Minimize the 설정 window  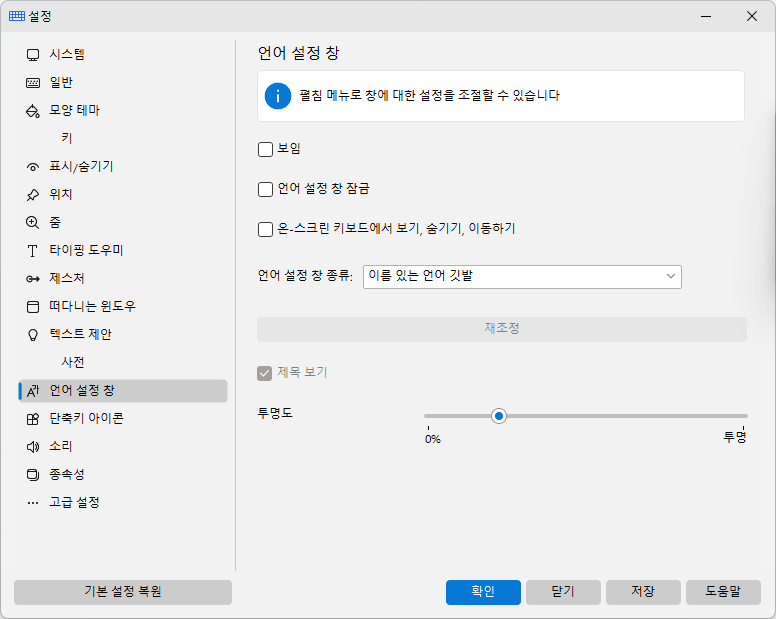(x=706, y=16)
